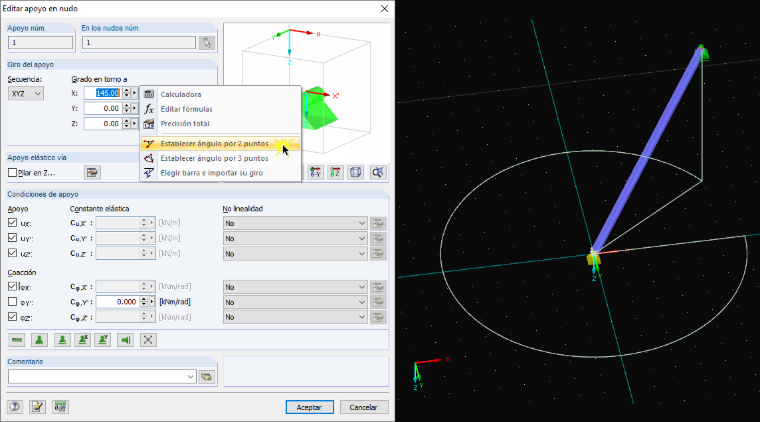The width and height of the screenshot is (760, 422).
Task: Open nonlinearity dropdown for φZ'
Action: coord(295,317)
